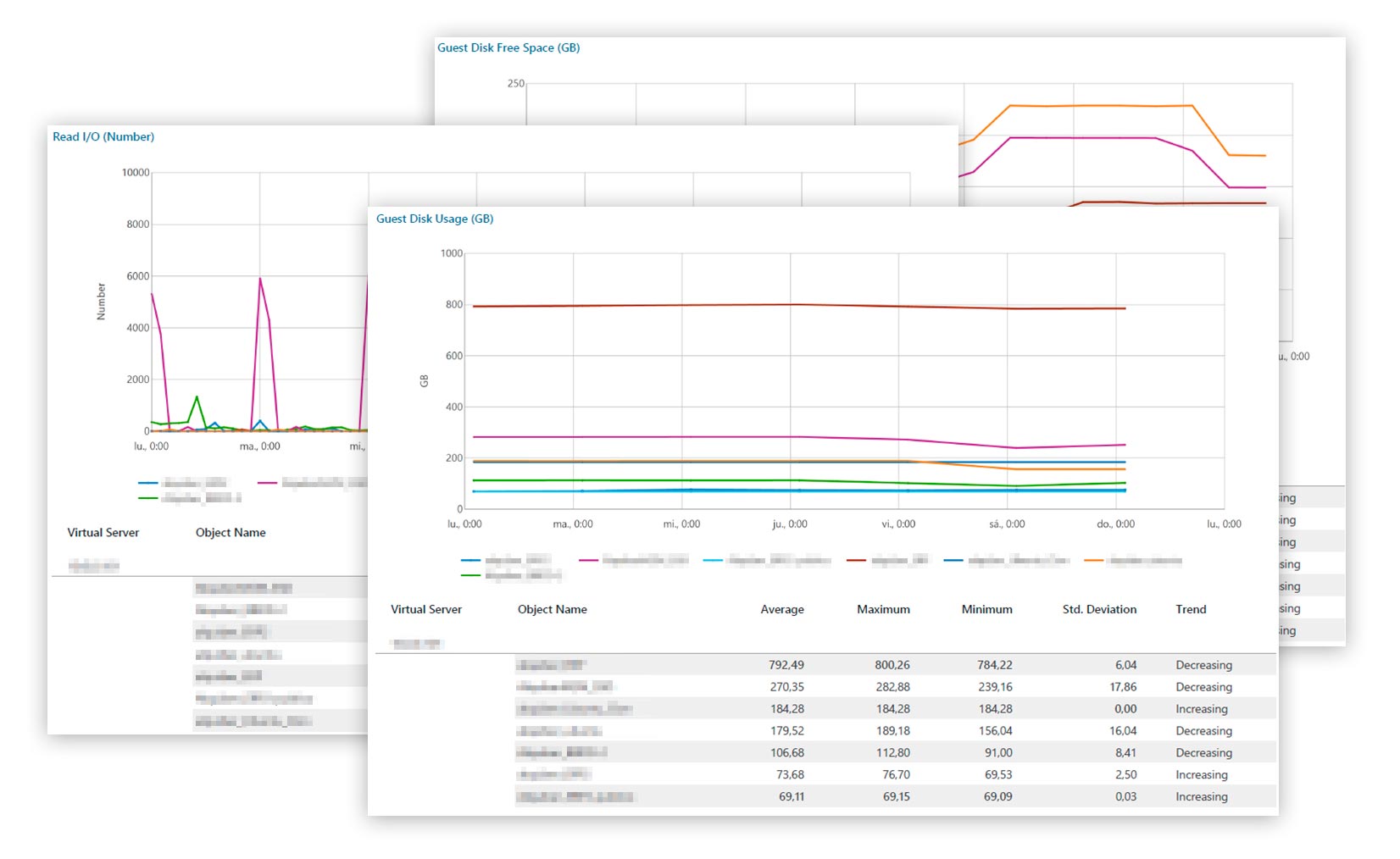Toggle light cyan legend series in Guest Disk Usage
Viewport: 1400px width, 859px height.
tap(713, 561)
